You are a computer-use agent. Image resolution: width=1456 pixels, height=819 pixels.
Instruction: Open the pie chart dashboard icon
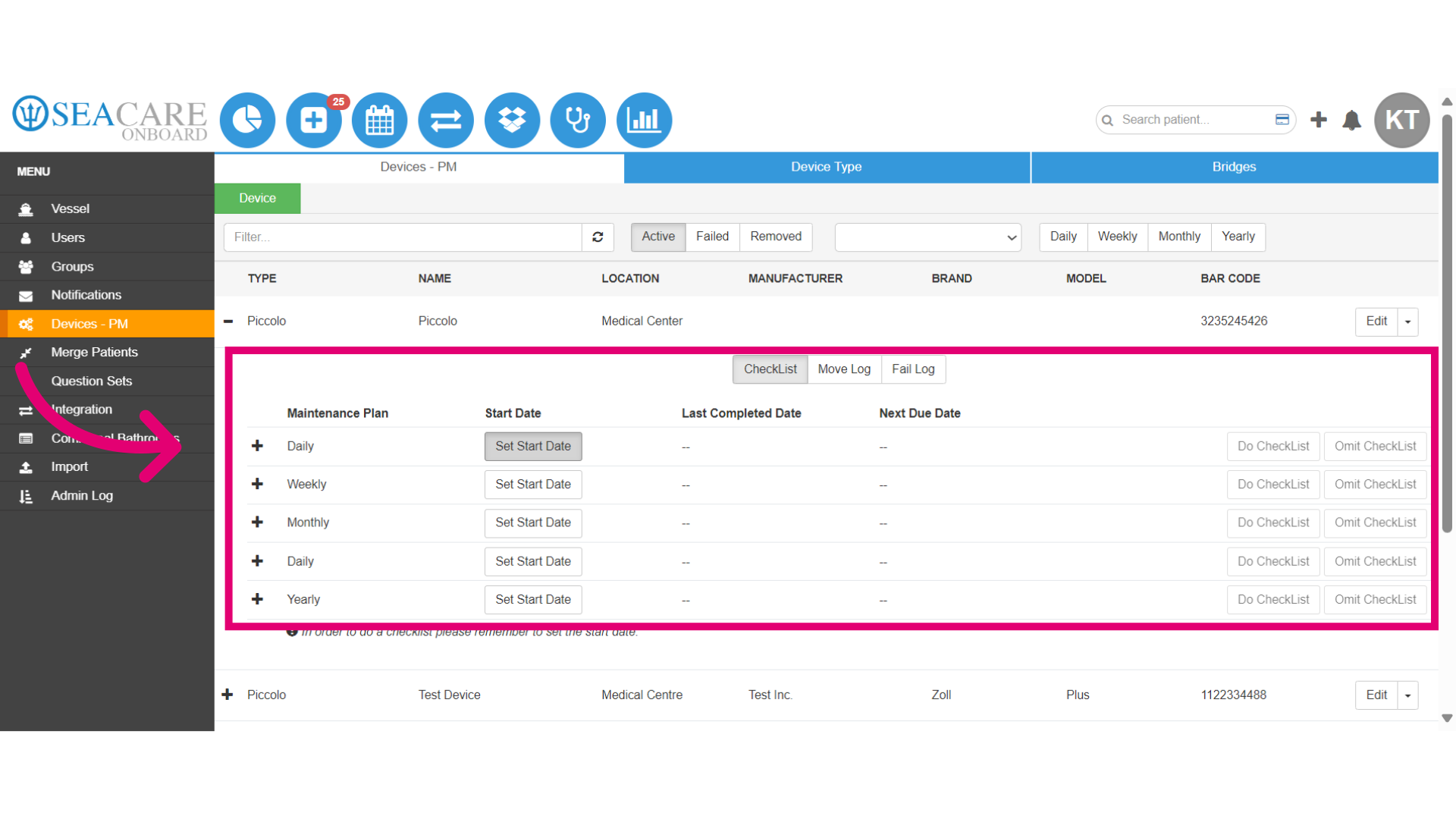coord(247,120)
